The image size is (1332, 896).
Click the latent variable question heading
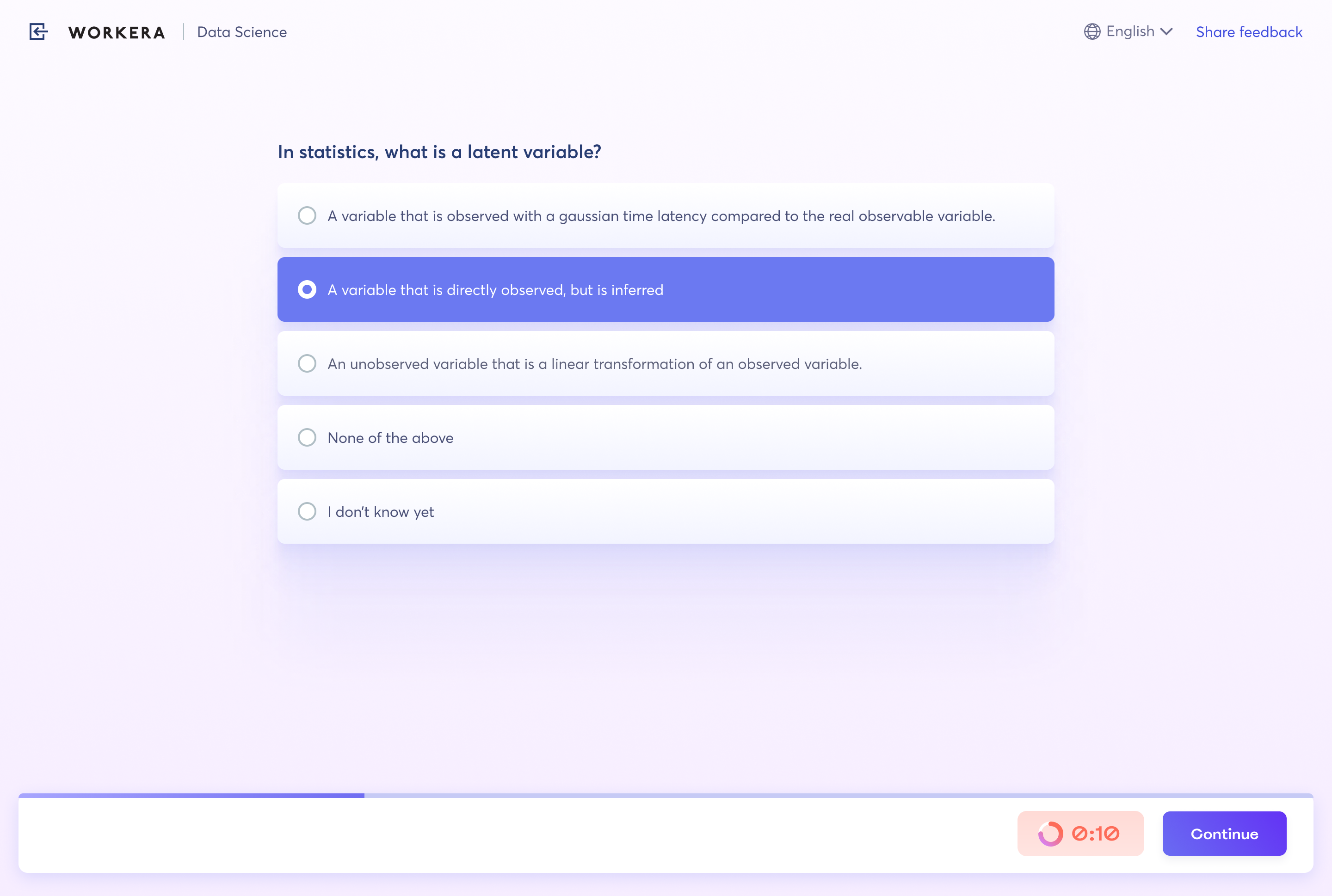439,152
